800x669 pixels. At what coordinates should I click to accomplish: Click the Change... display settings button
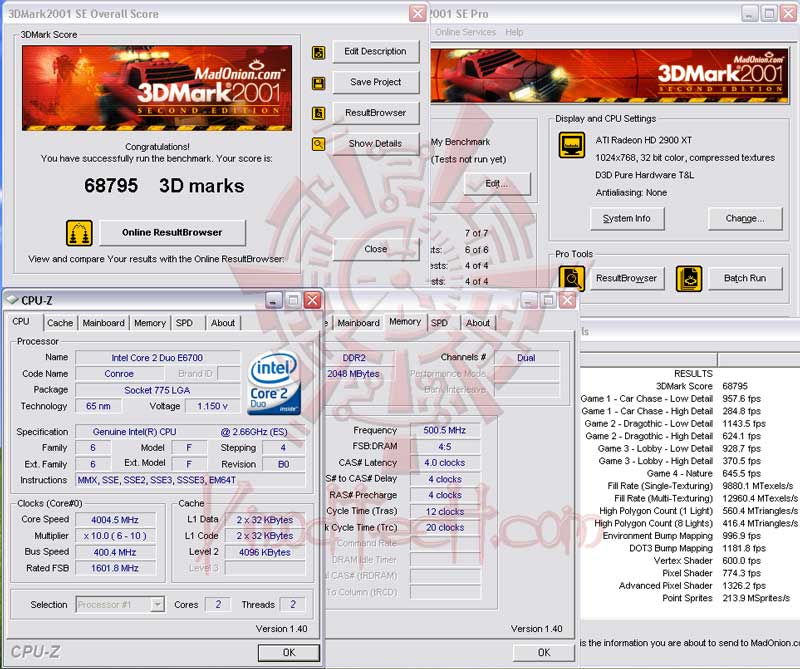click(745, 218)
